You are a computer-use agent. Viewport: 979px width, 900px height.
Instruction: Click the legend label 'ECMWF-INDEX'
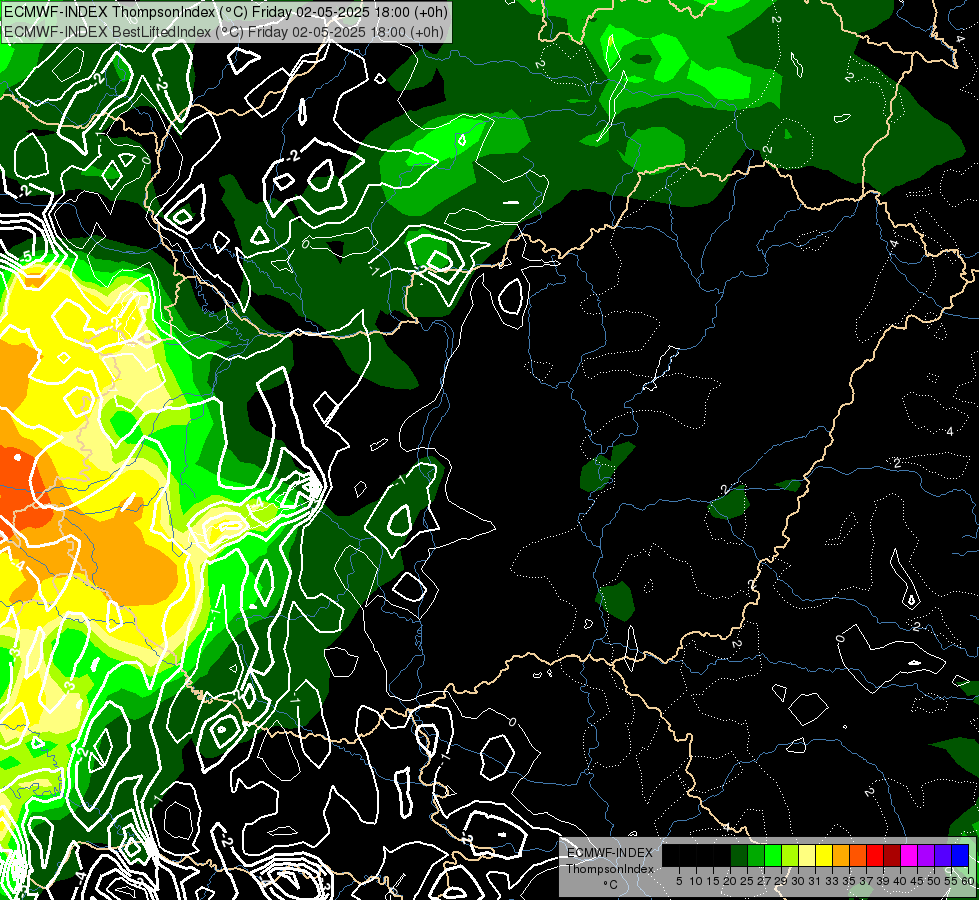(x=610, y=853)
